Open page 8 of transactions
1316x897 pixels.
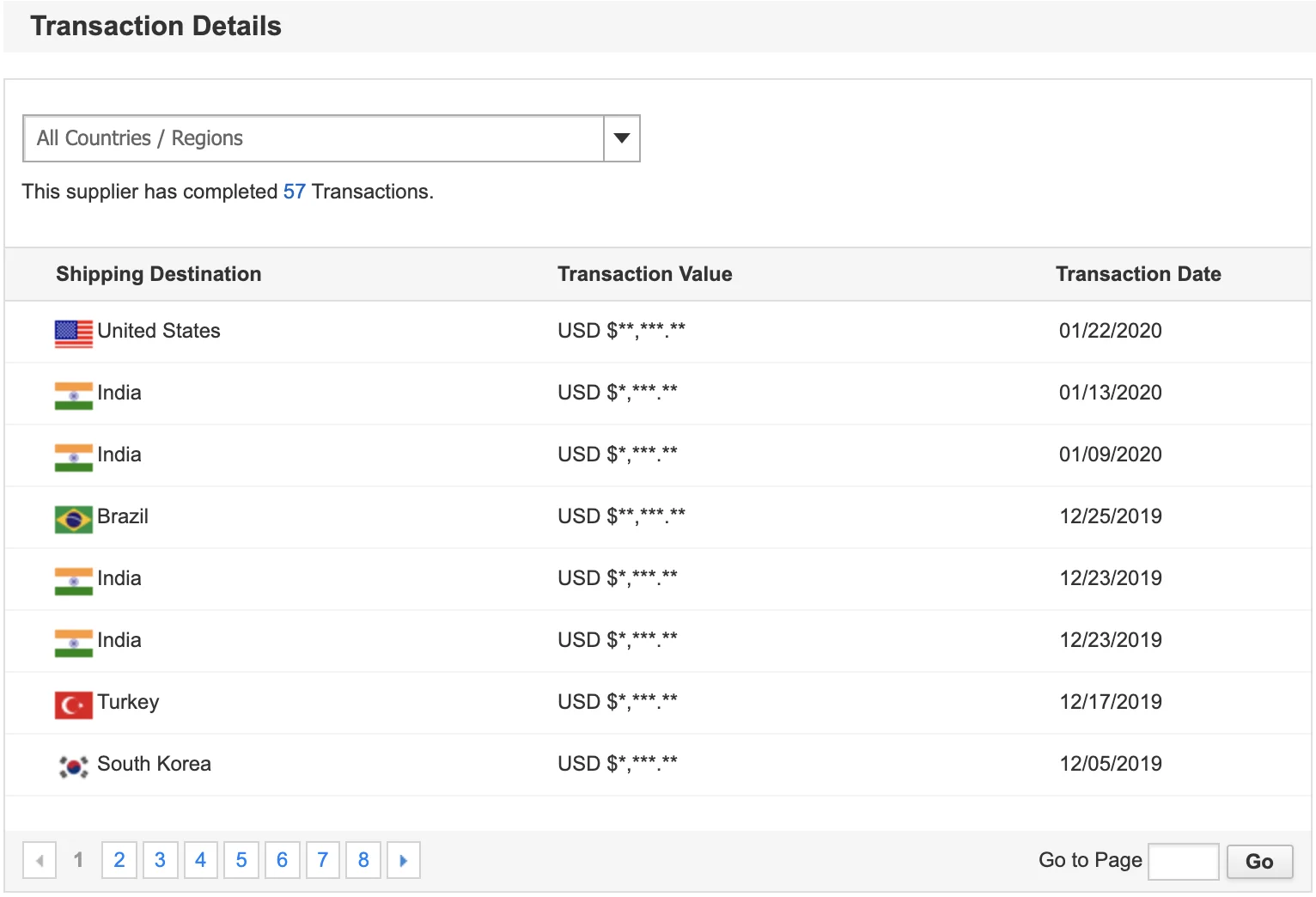363,860
